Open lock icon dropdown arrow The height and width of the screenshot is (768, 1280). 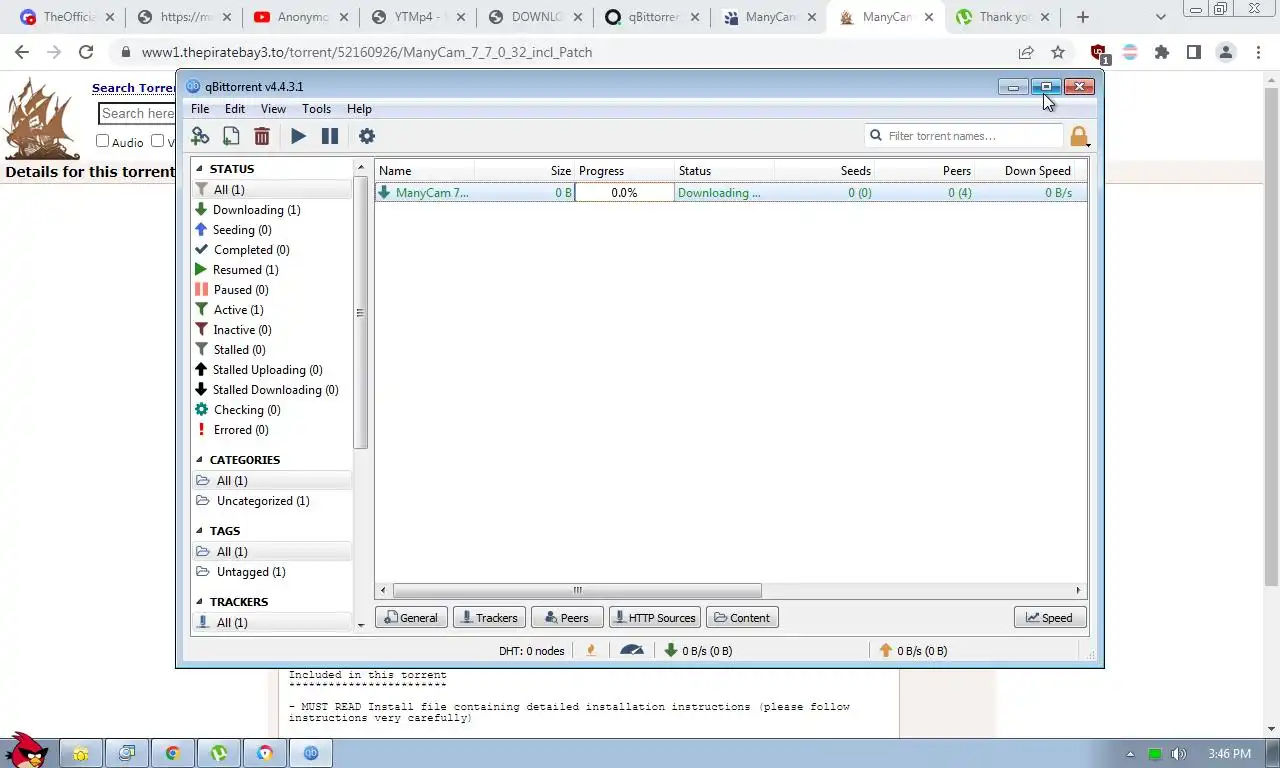click(x=1088, y=144)
